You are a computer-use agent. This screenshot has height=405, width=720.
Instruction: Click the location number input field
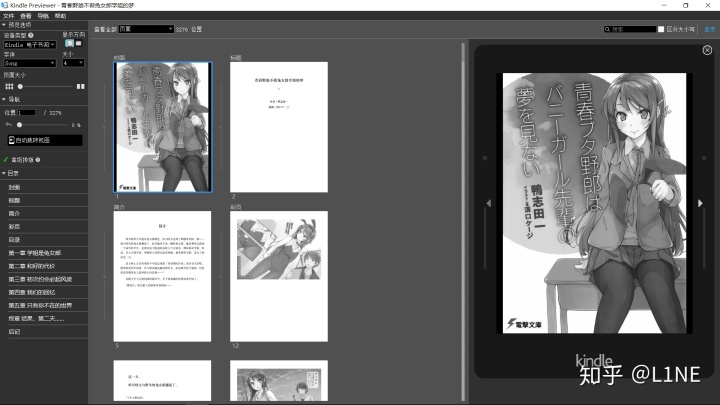coord(27,112)
